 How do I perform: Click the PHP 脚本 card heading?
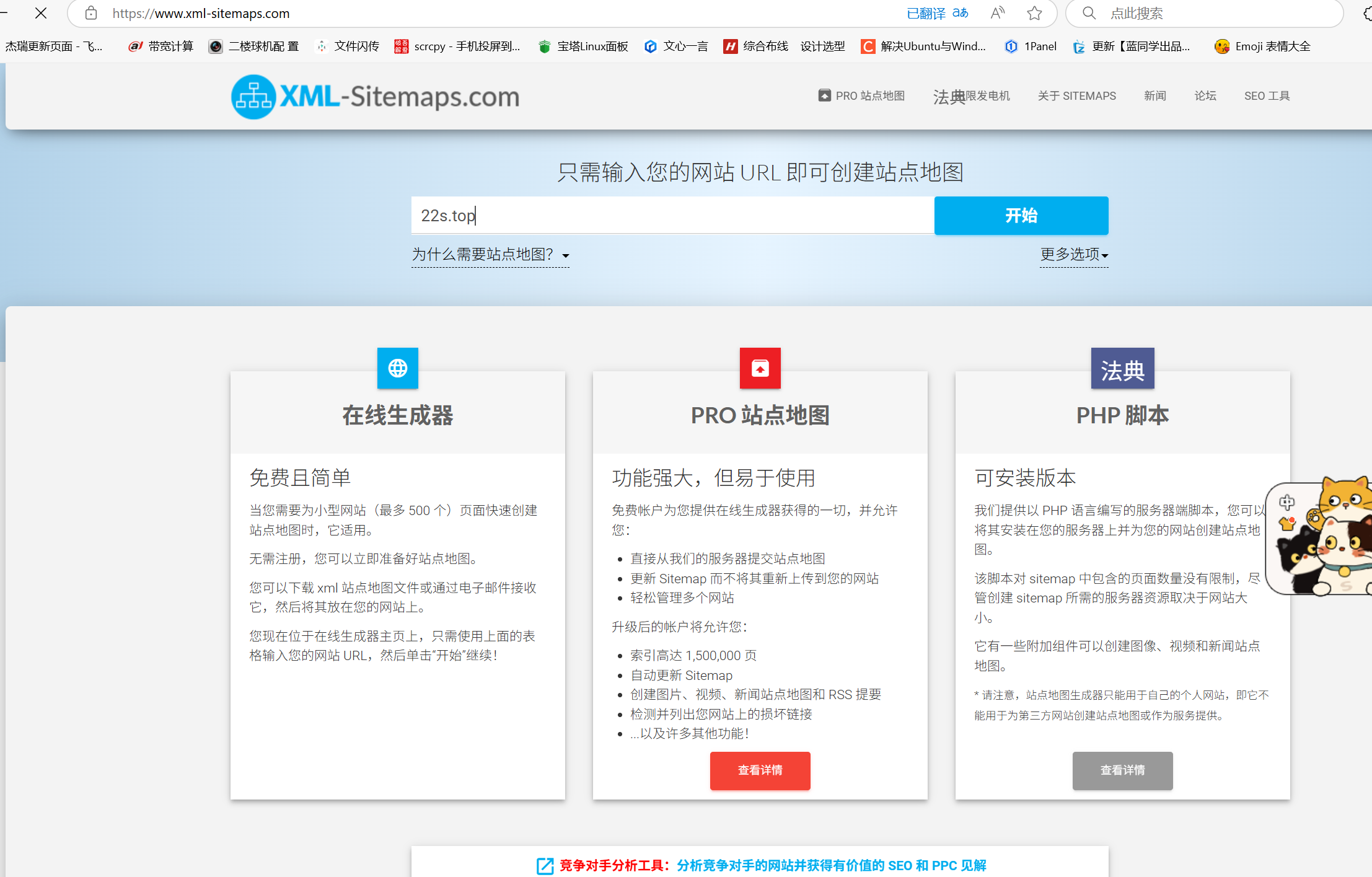pos(1123,415)
